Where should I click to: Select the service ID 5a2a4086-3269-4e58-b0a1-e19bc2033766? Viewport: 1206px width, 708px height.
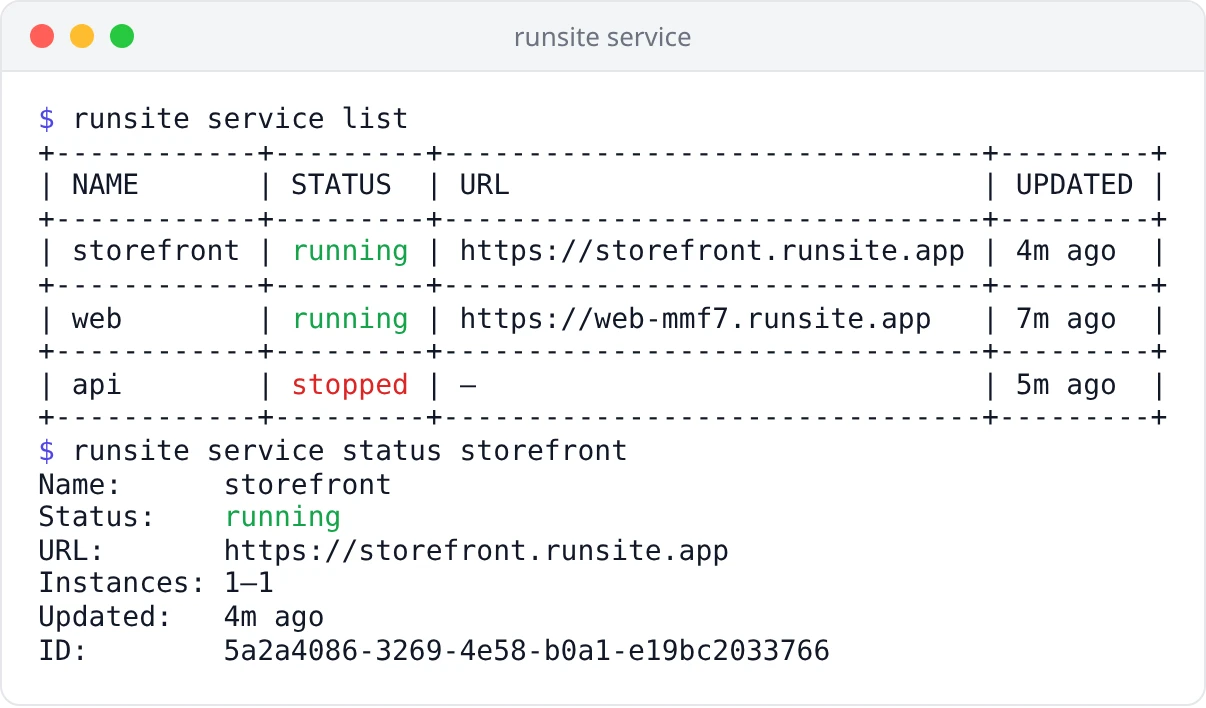coord(527,651)
